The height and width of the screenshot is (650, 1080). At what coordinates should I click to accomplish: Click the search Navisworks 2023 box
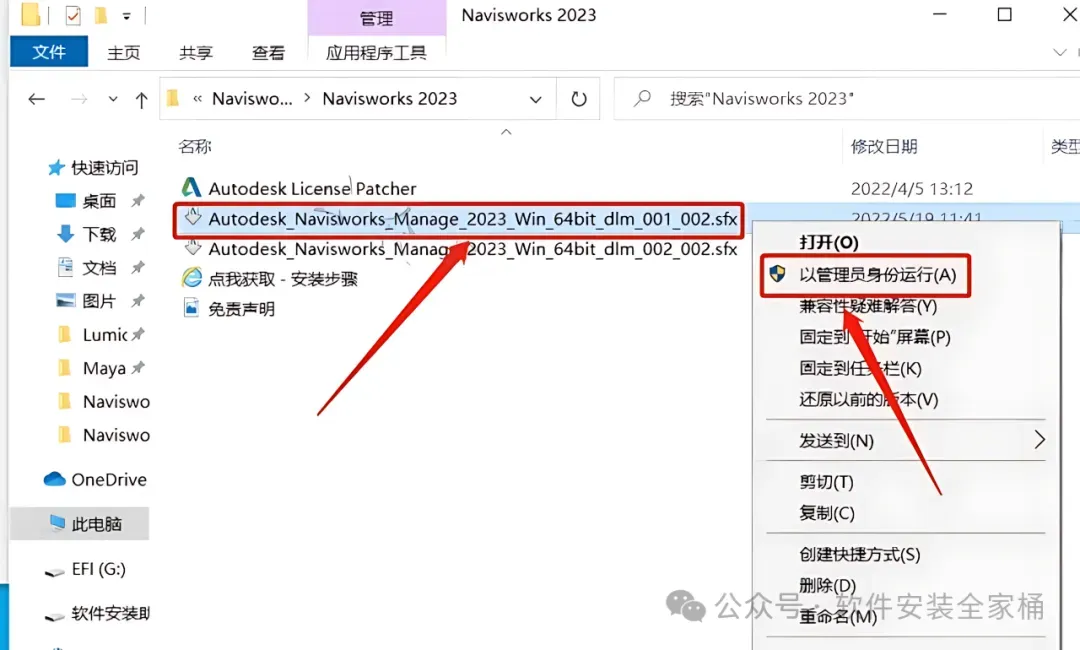847,98
